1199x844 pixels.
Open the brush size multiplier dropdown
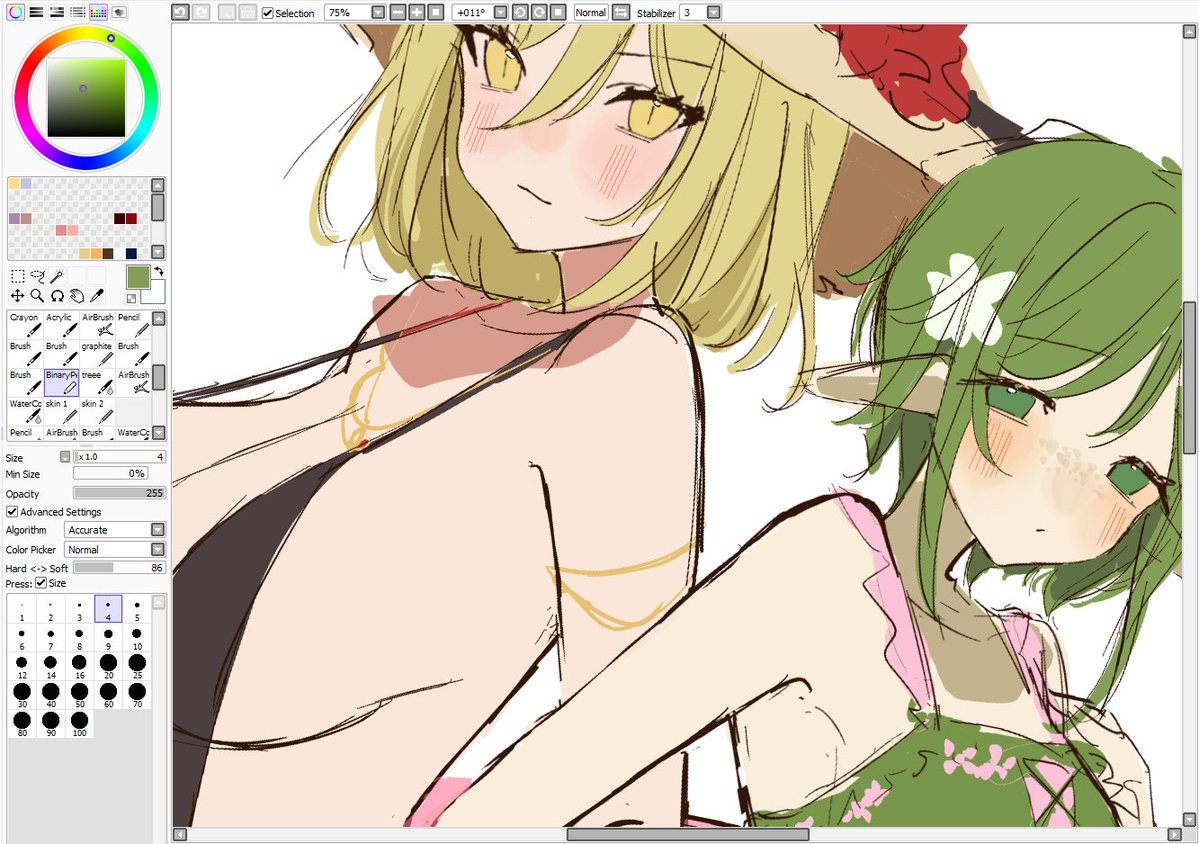[65, 456]
